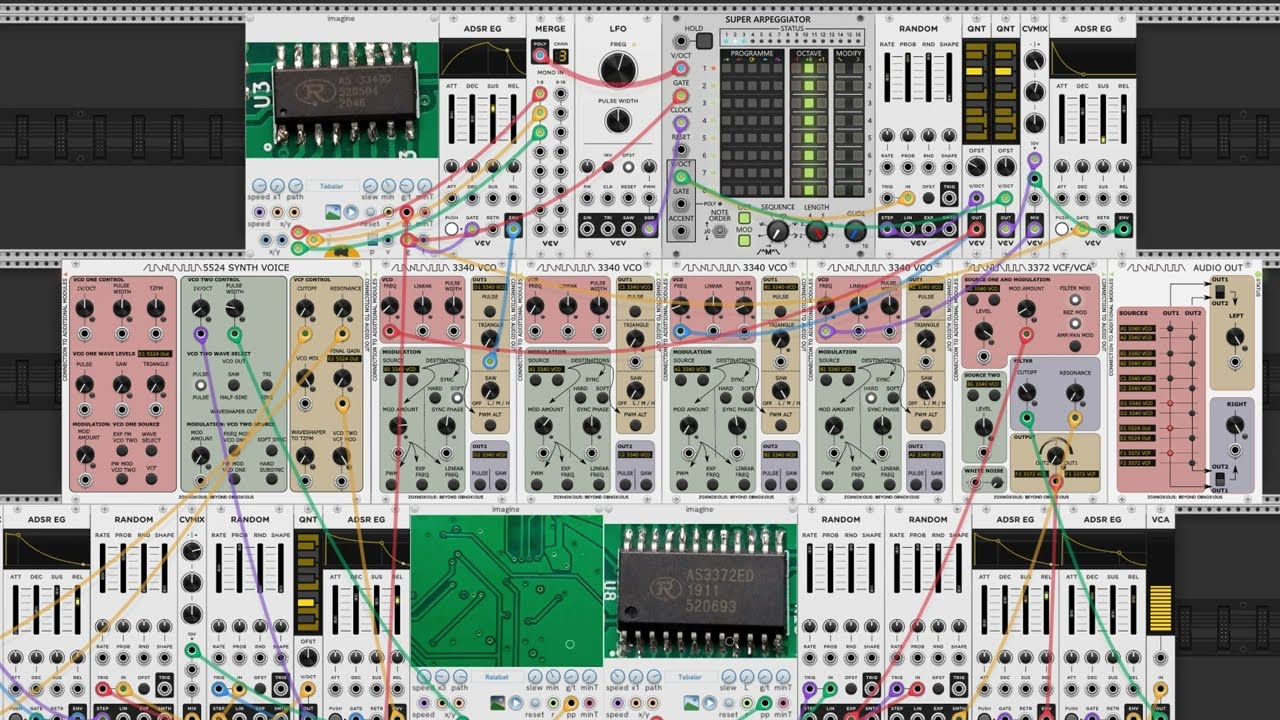Click the SQR output jack on LFO
1280x720 pixels.
pos(650,229)
